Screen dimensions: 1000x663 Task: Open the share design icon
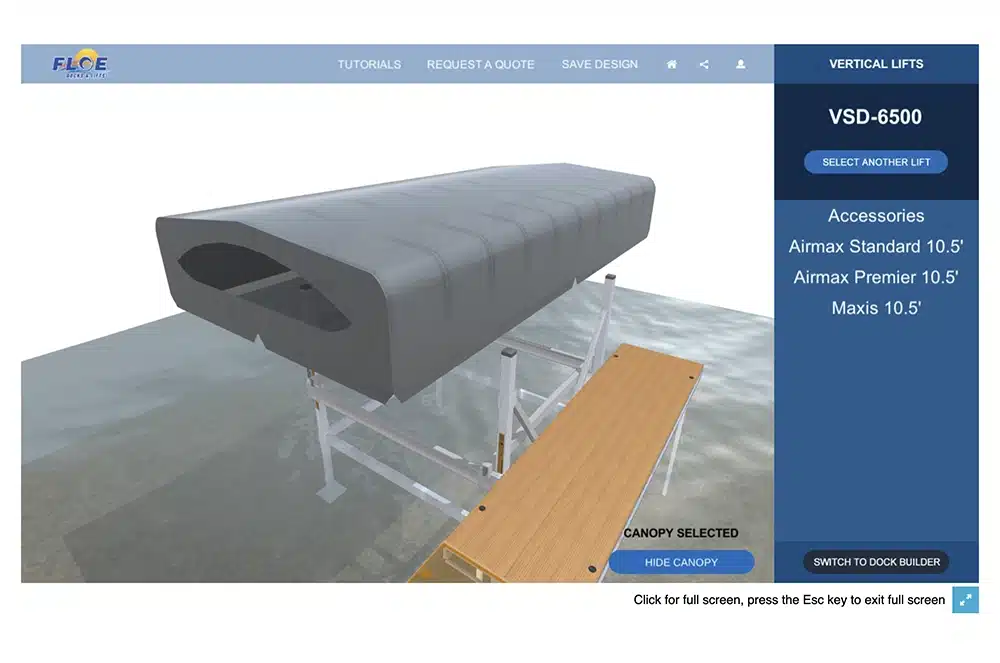704,64
